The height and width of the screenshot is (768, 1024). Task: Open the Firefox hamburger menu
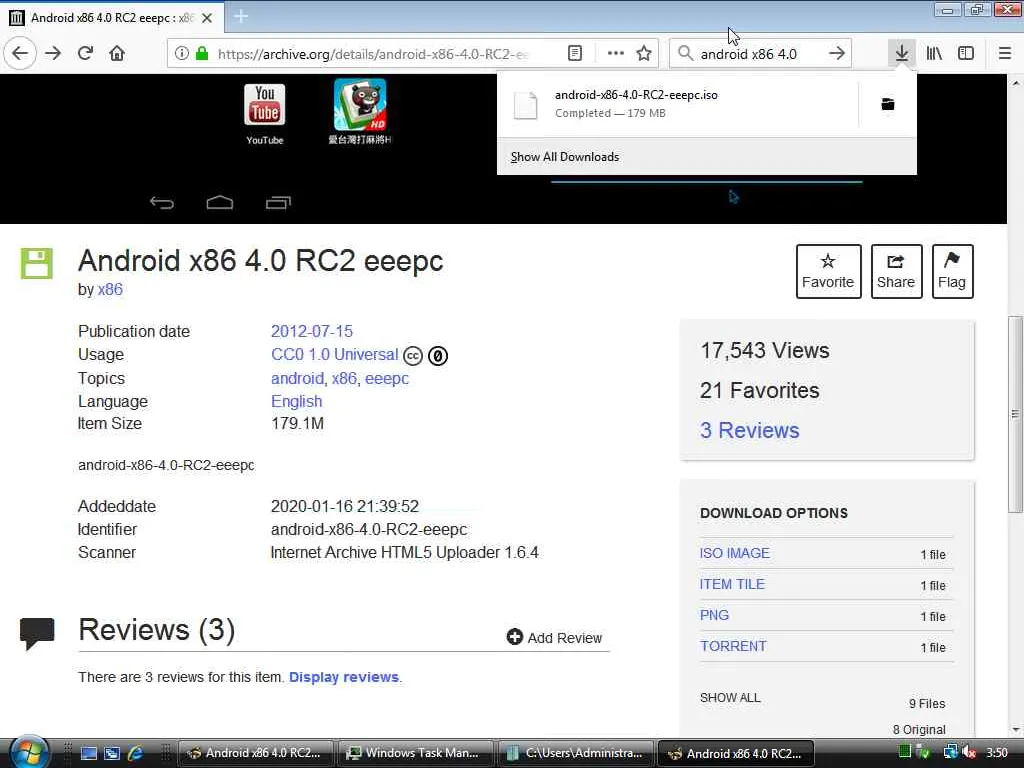1004,54
